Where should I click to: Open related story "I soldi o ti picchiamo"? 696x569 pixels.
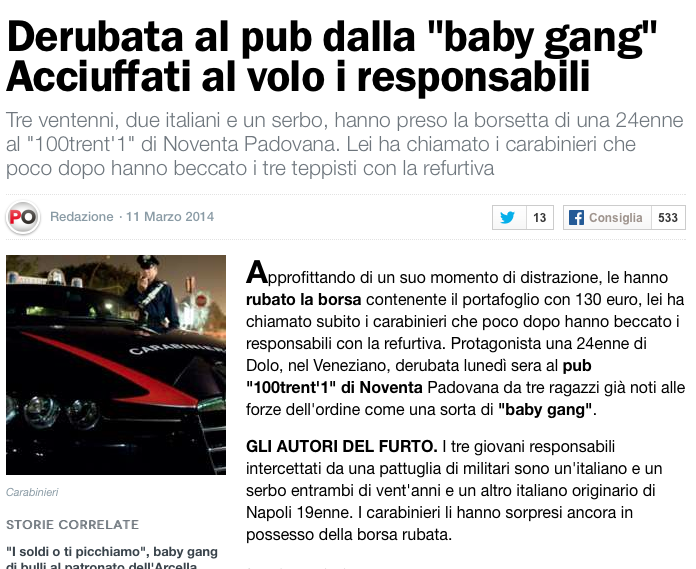click(112, 558)
